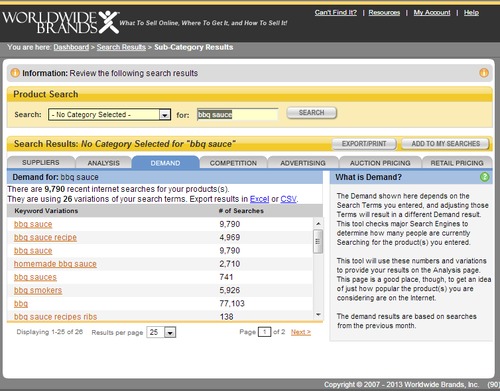Click the Search button
Screen dimensions: 500x391
coord(312,113)
